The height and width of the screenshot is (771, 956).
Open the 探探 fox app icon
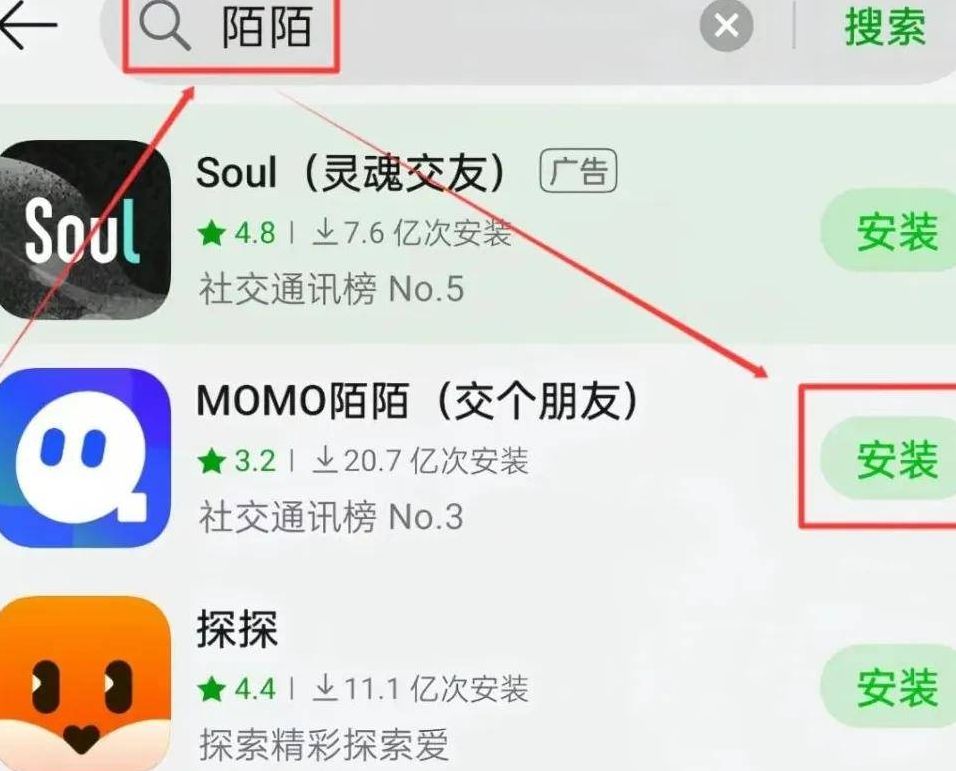click(84, 683)
